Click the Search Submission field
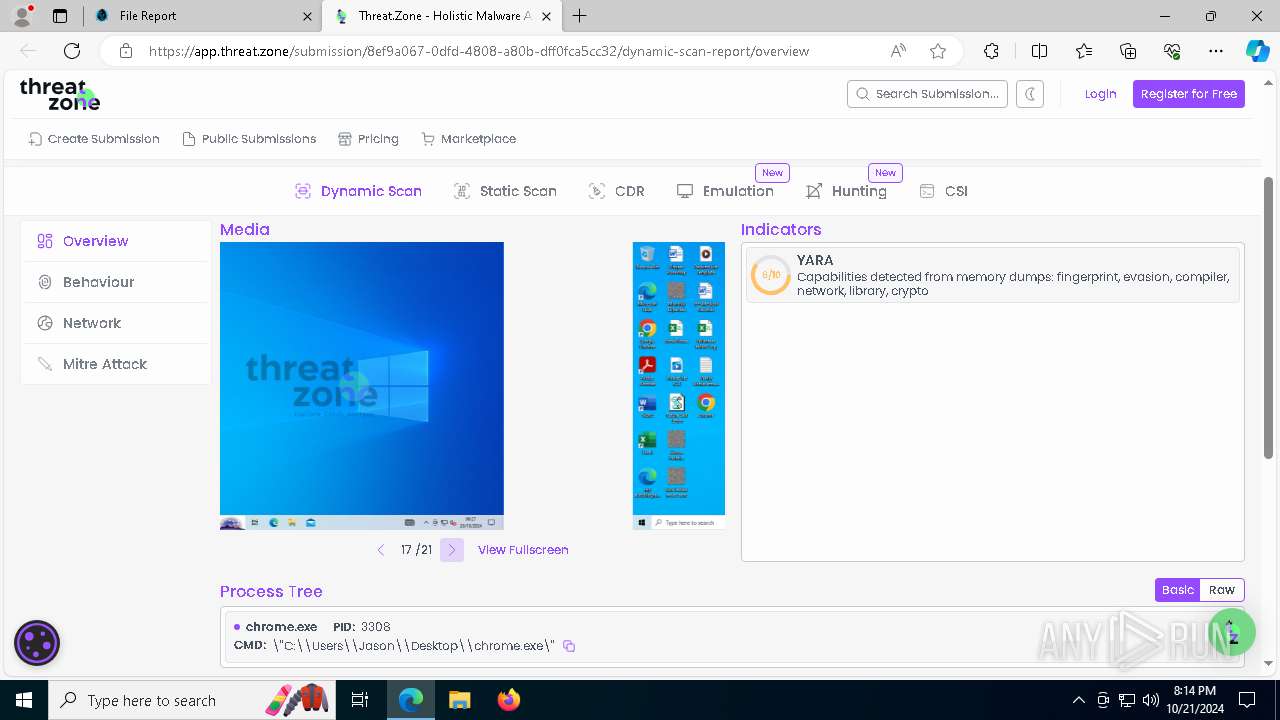The height and width of the screenshot is (720, 1280). [x=927, y=94]
